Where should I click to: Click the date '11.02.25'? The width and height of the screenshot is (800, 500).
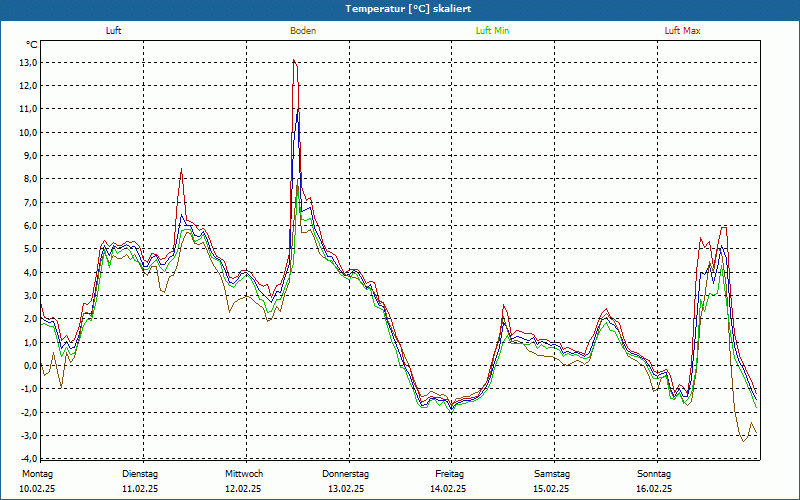click(x=140, y=489)
